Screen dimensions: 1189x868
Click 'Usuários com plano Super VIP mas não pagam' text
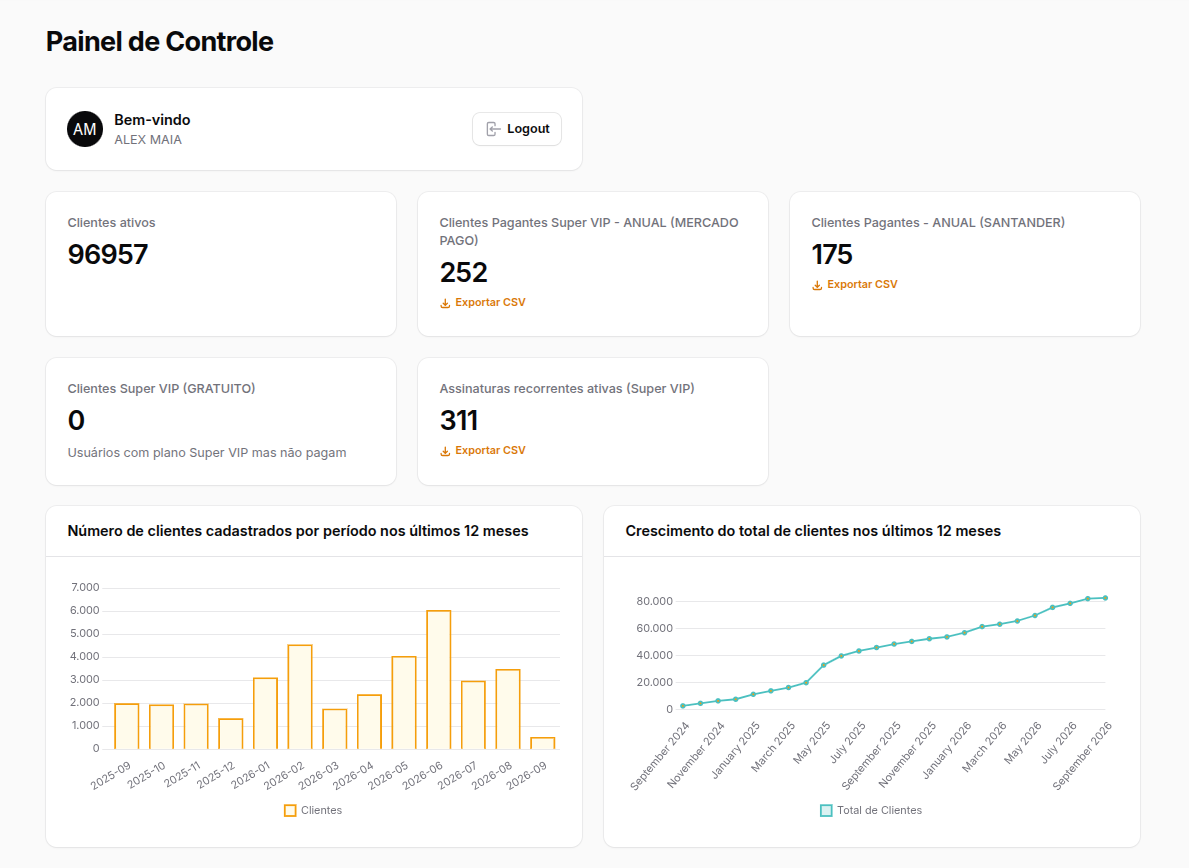pos(207,453)
